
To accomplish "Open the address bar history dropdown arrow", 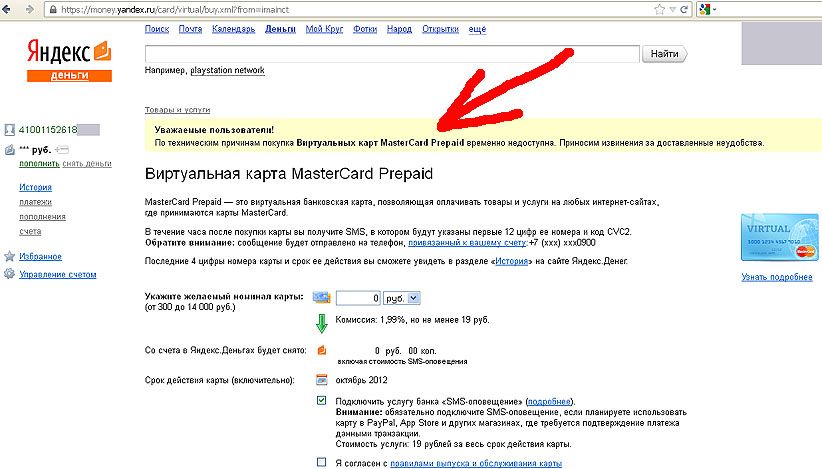I will click(673, 9).
